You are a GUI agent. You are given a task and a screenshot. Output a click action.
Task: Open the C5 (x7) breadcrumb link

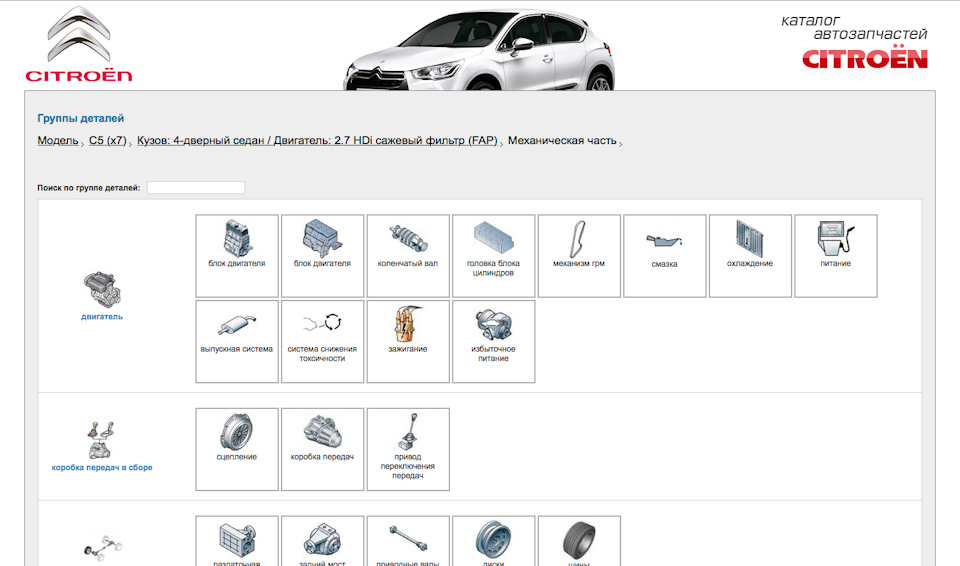pos(108,140)
